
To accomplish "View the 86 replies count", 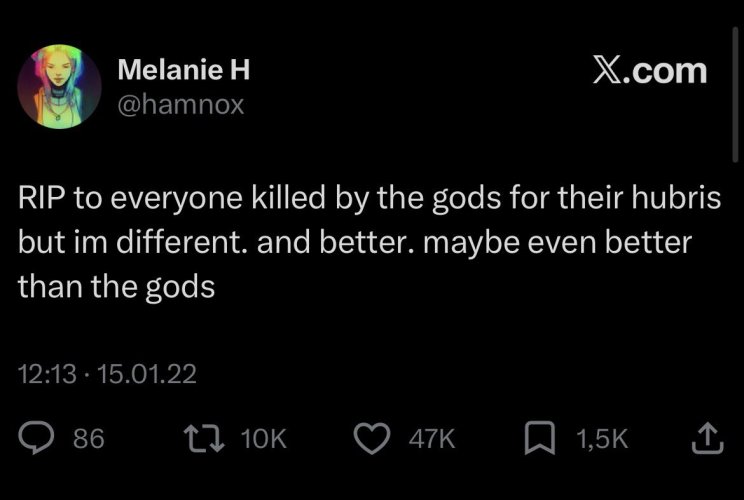I will [x=89, y=438].
